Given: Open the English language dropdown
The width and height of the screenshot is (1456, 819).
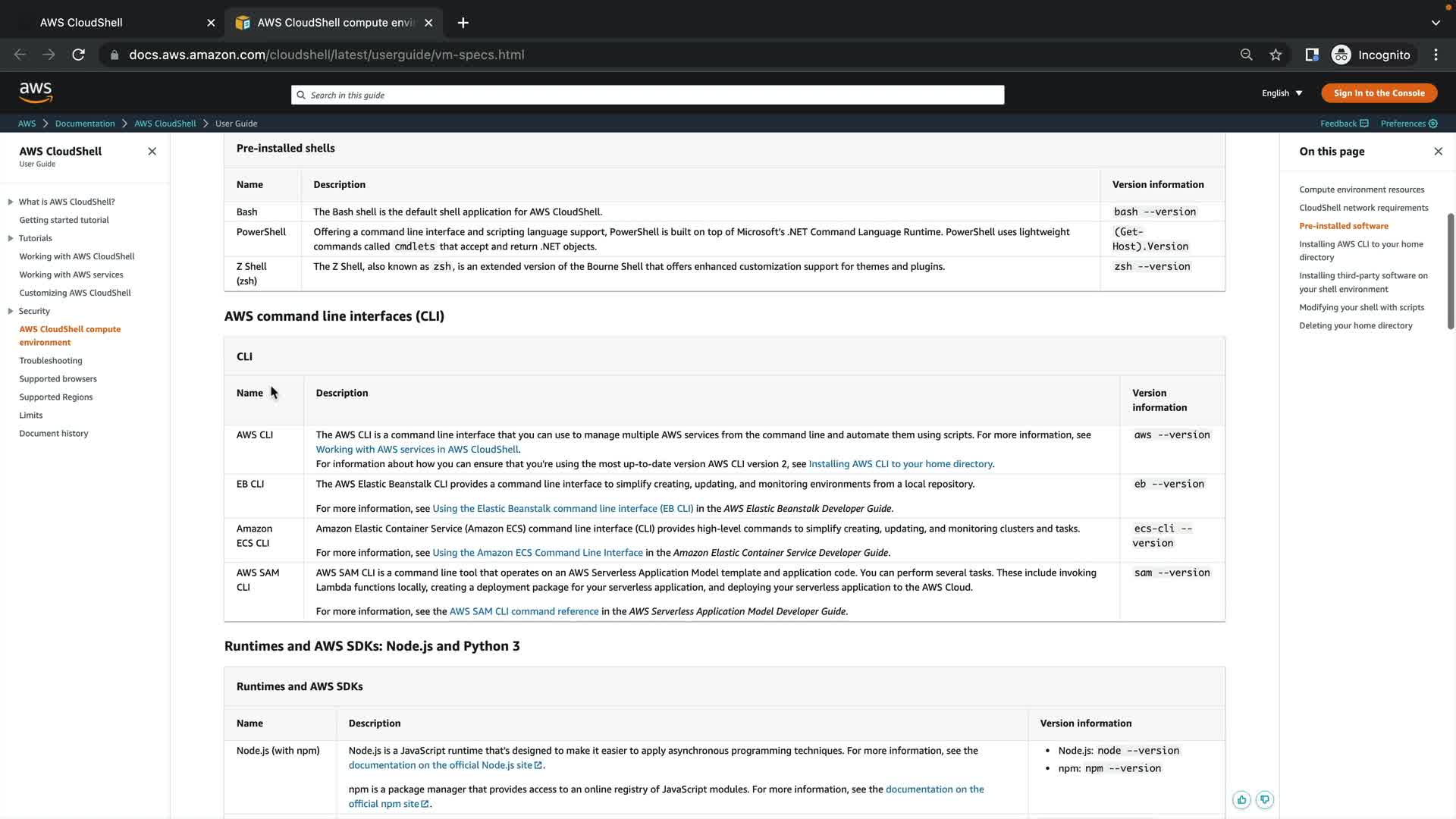Looking at the screenshot, I should (1282, 93).
